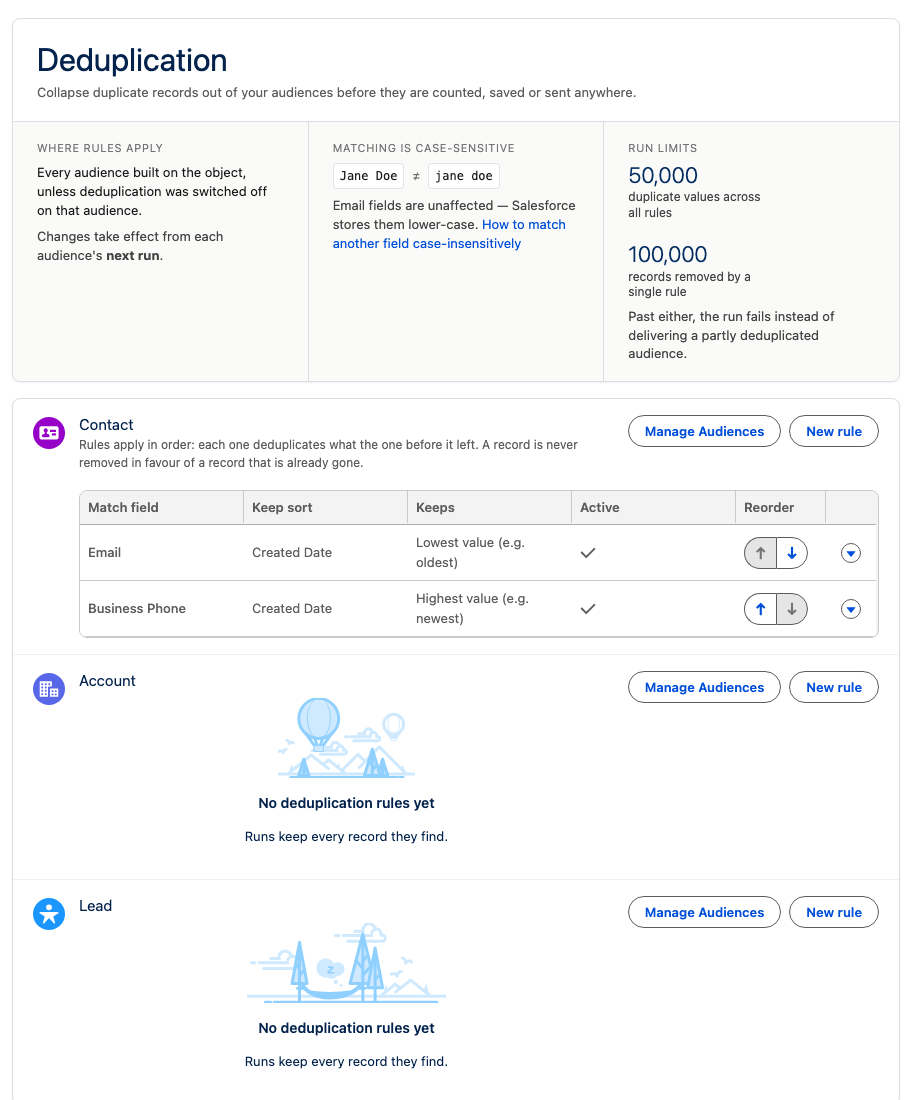Add a New rule for Account
920x1100 pixels.
pyautogui.click(x=834, y=688)
